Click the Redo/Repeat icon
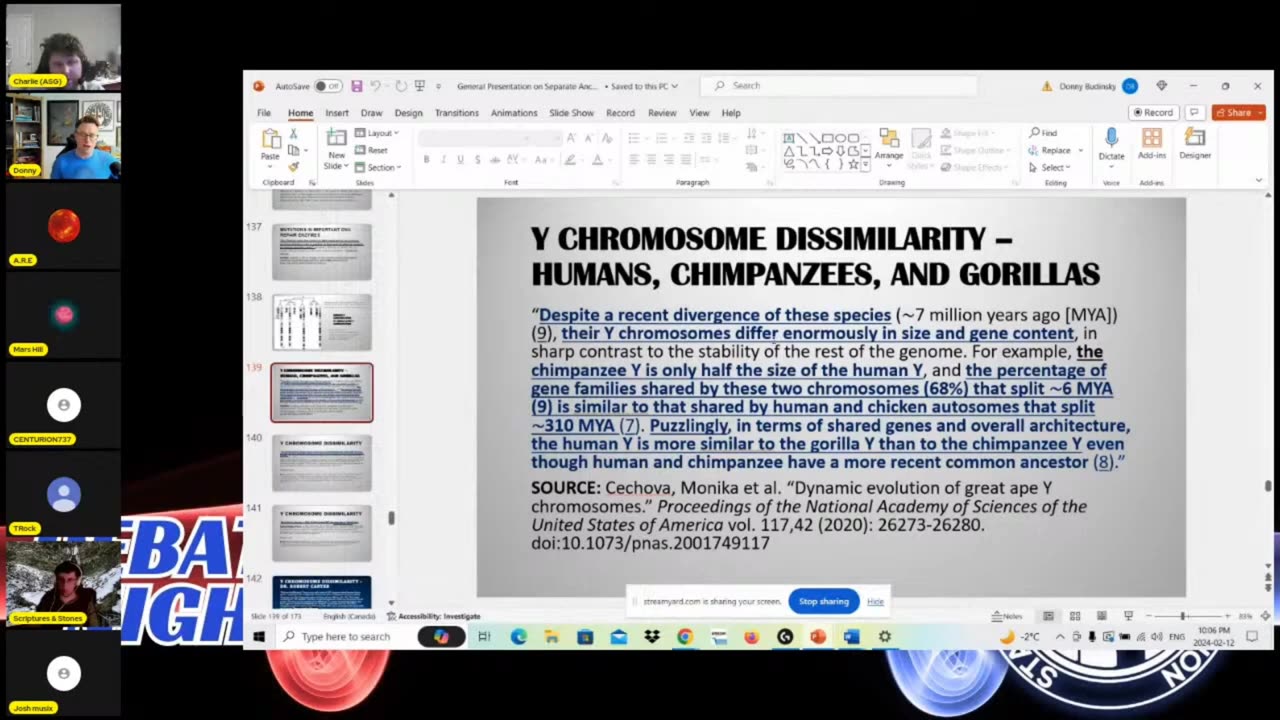1280x720 pixels. pos(401,86)
